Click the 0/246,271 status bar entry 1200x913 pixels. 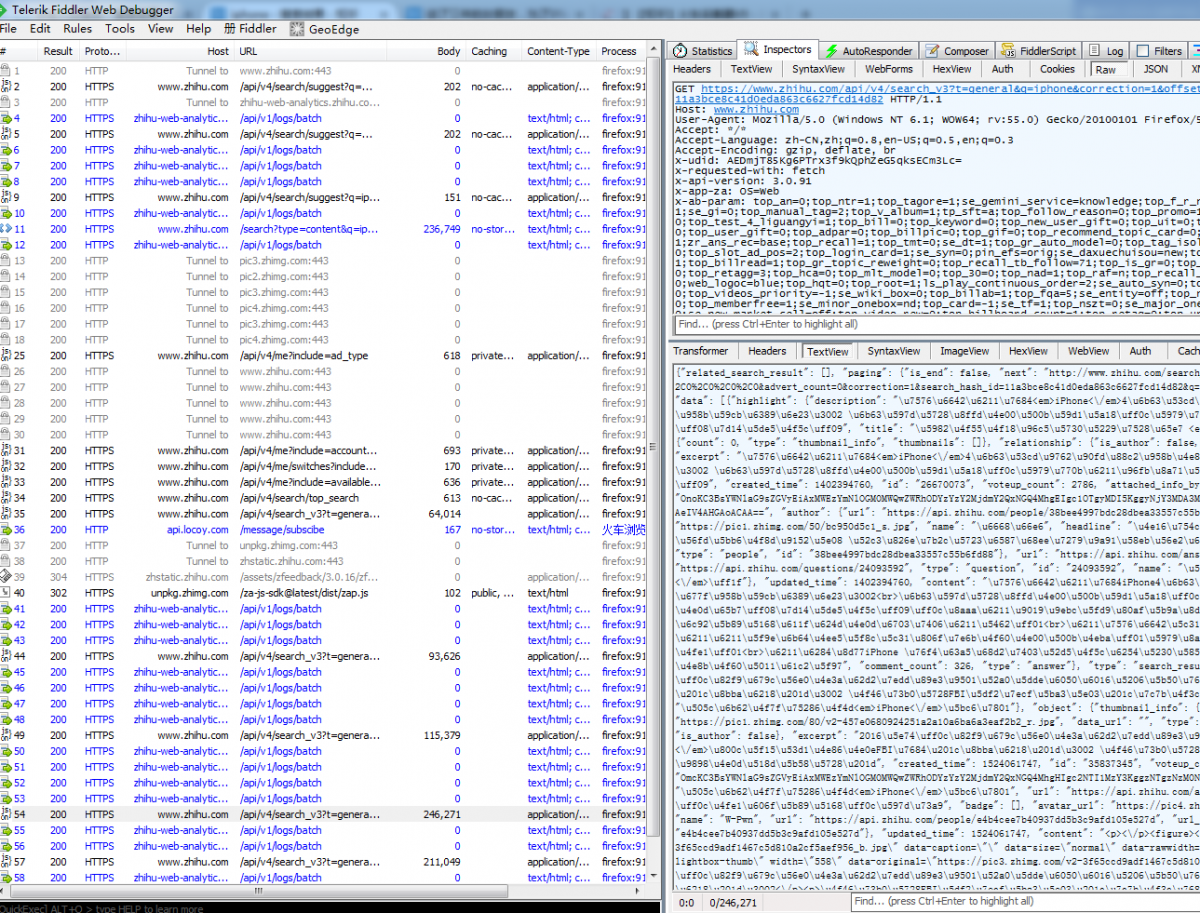click(x=733, y=902)
